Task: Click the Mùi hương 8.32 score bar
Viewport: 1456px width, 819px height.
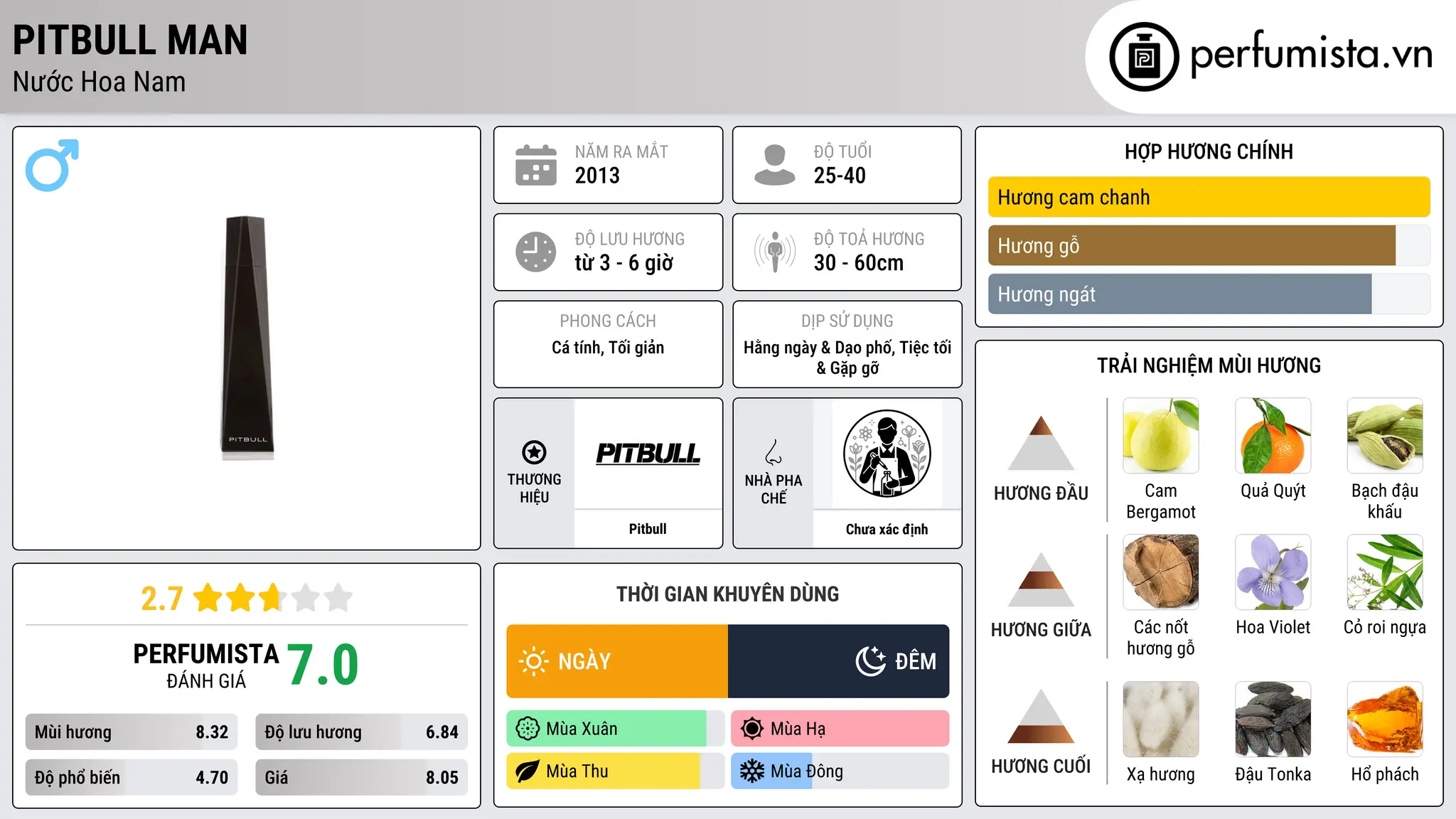Action: 132,732
